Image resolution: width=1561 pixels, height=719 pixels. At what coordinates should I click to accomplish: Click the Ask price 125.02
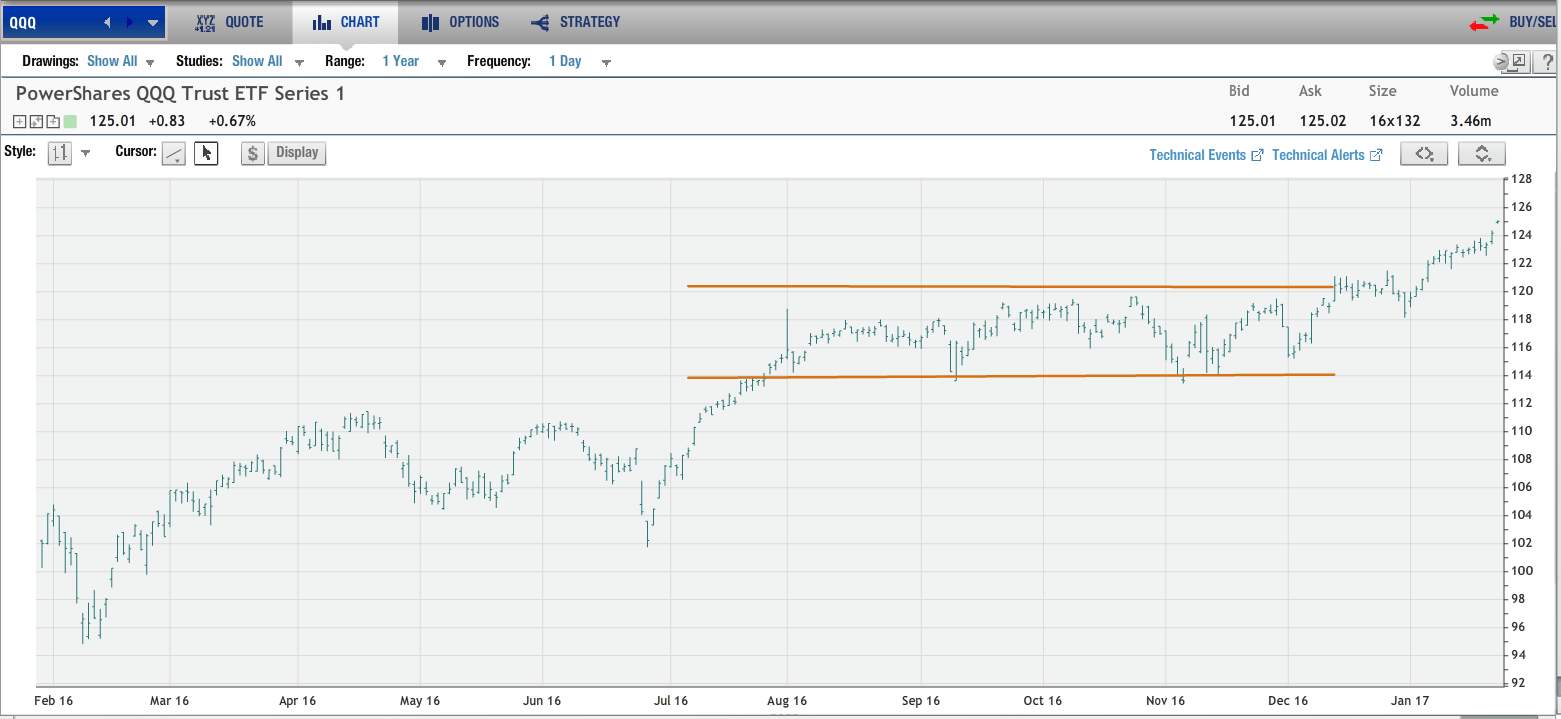(x=1322, y=121)
